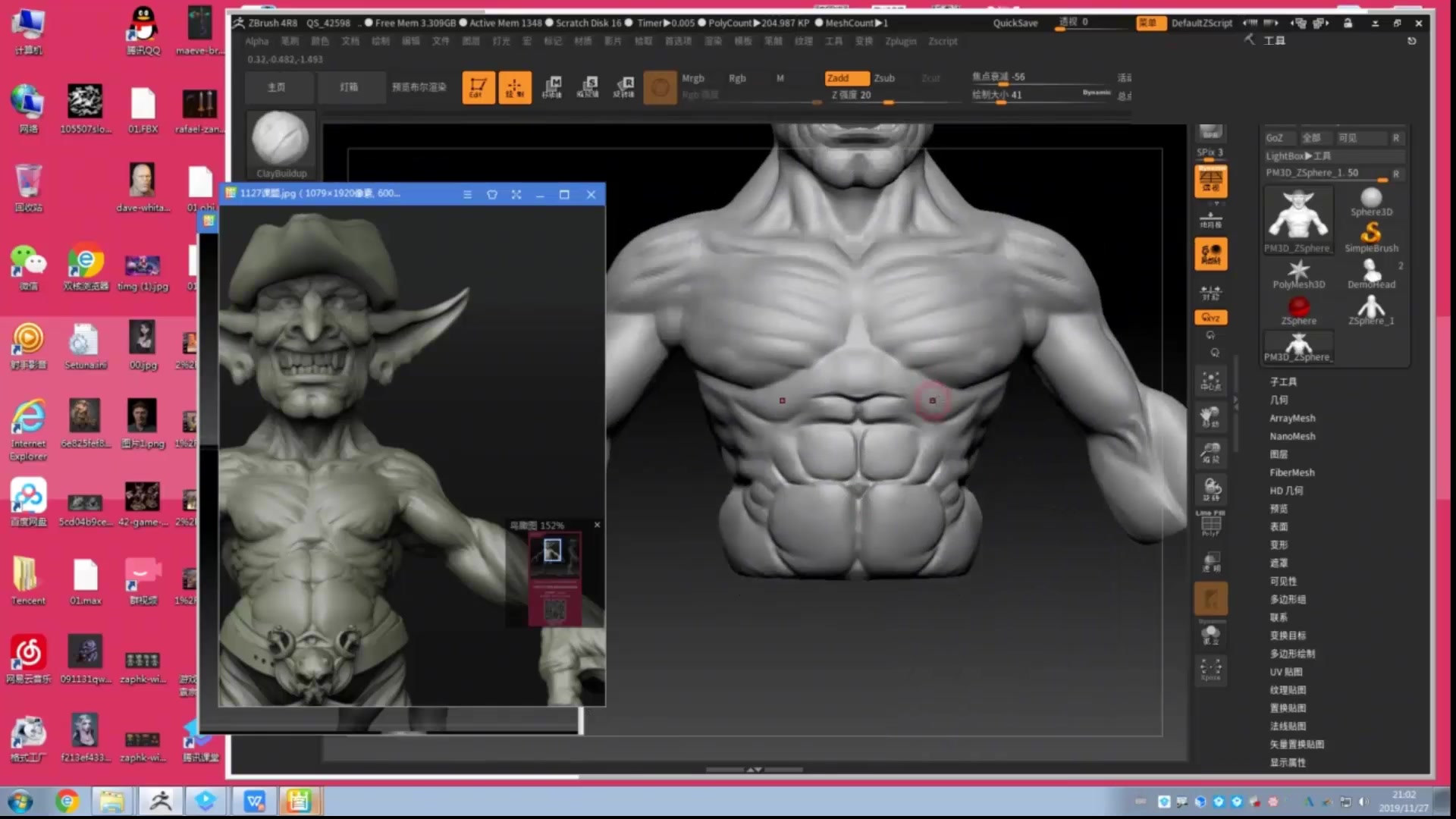1456x819 pixels.
Task: Expand the FiberMesh section
Action: click(x=1292, y=472)
